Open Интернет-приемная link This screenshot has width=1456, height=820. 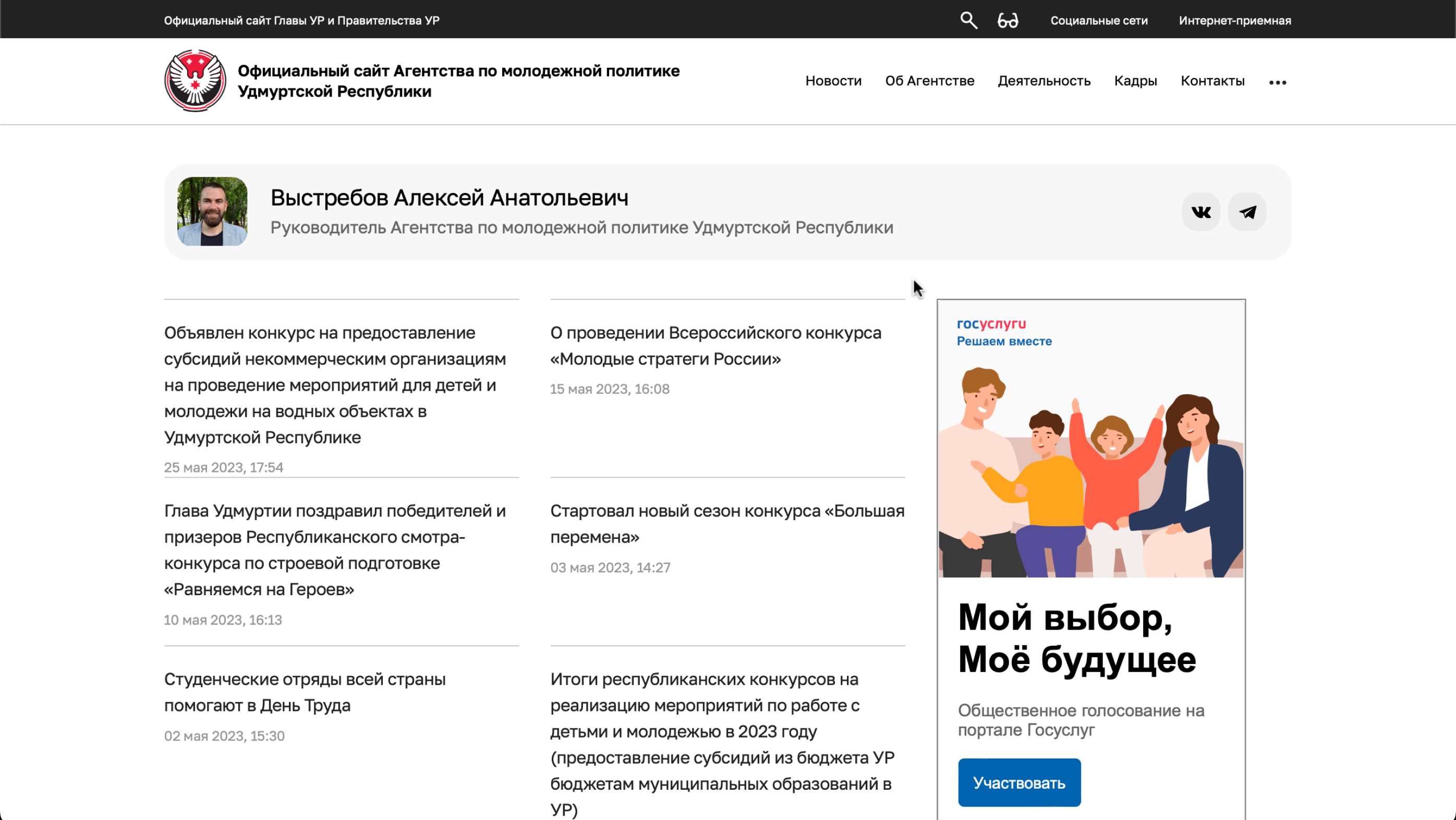[1234, 21]
